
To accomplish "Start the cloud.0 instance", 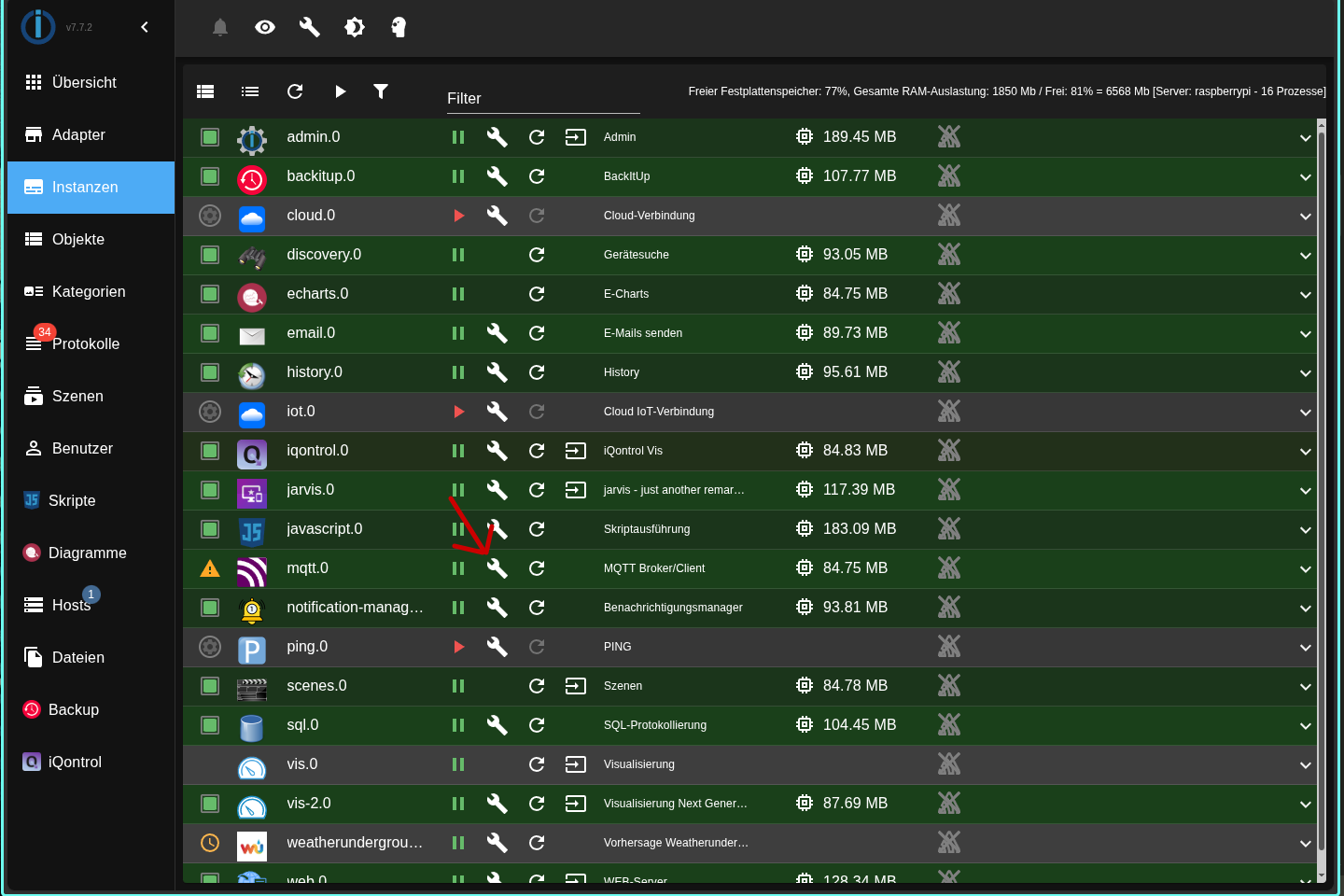I will [458, 216].
